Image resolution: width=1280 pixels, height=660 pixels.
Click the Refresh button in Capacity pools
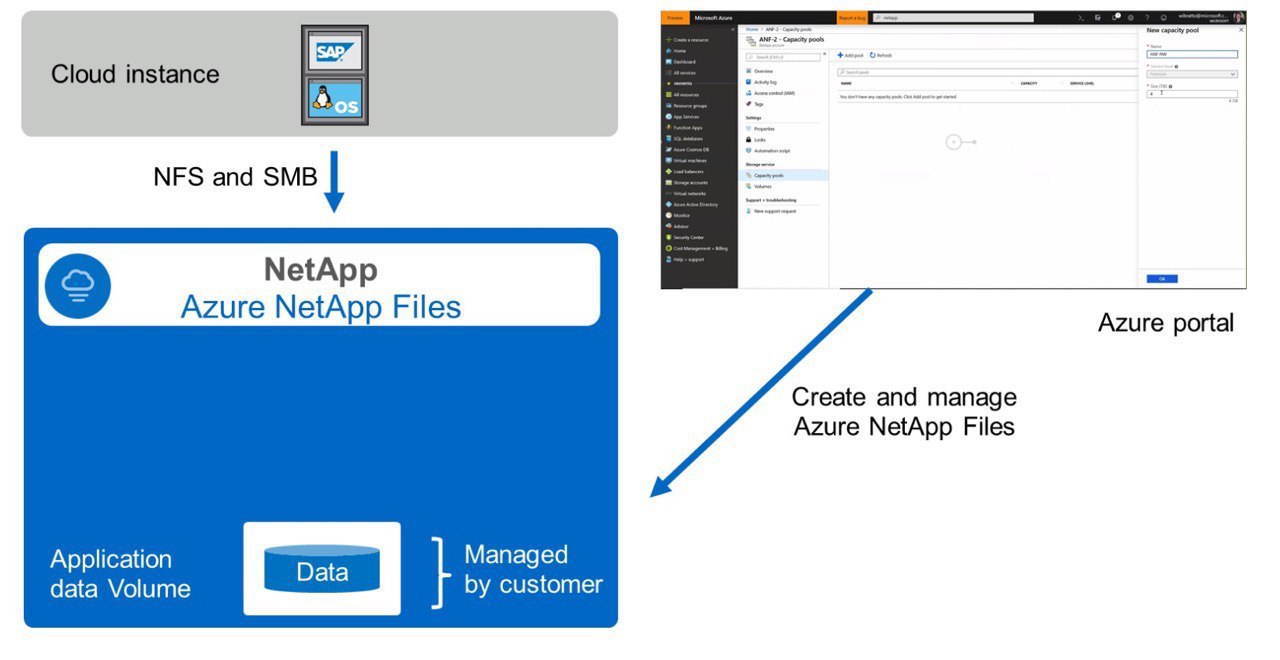point(881,56)
